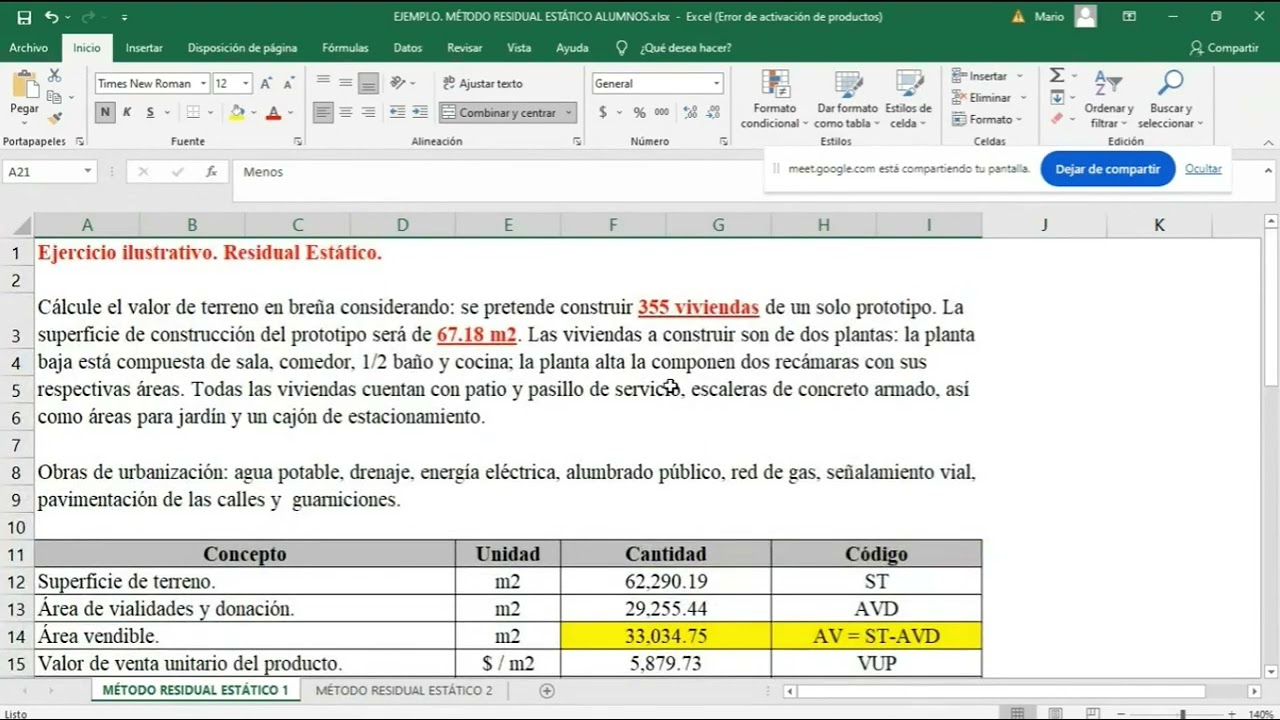1280x720 pixels.
Task: Click the Ocultar link
Action: [1203, 169]
